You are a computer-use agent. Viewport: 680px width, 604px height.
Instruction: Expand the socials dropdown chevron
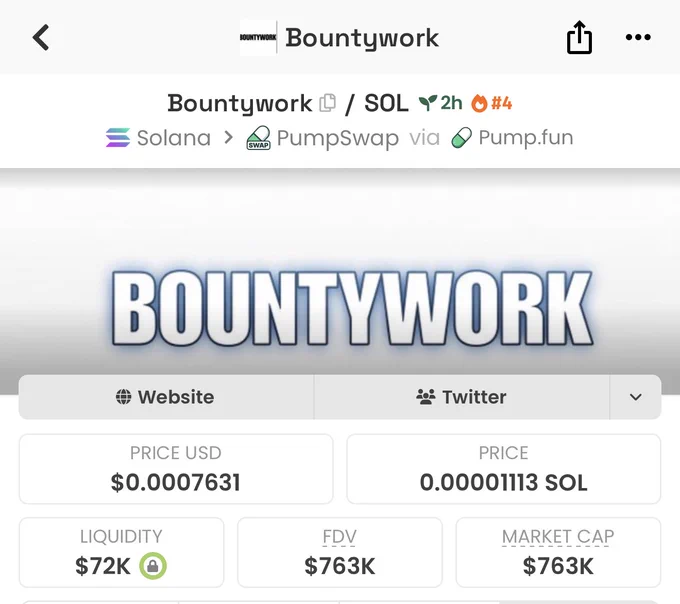[636, 397]
